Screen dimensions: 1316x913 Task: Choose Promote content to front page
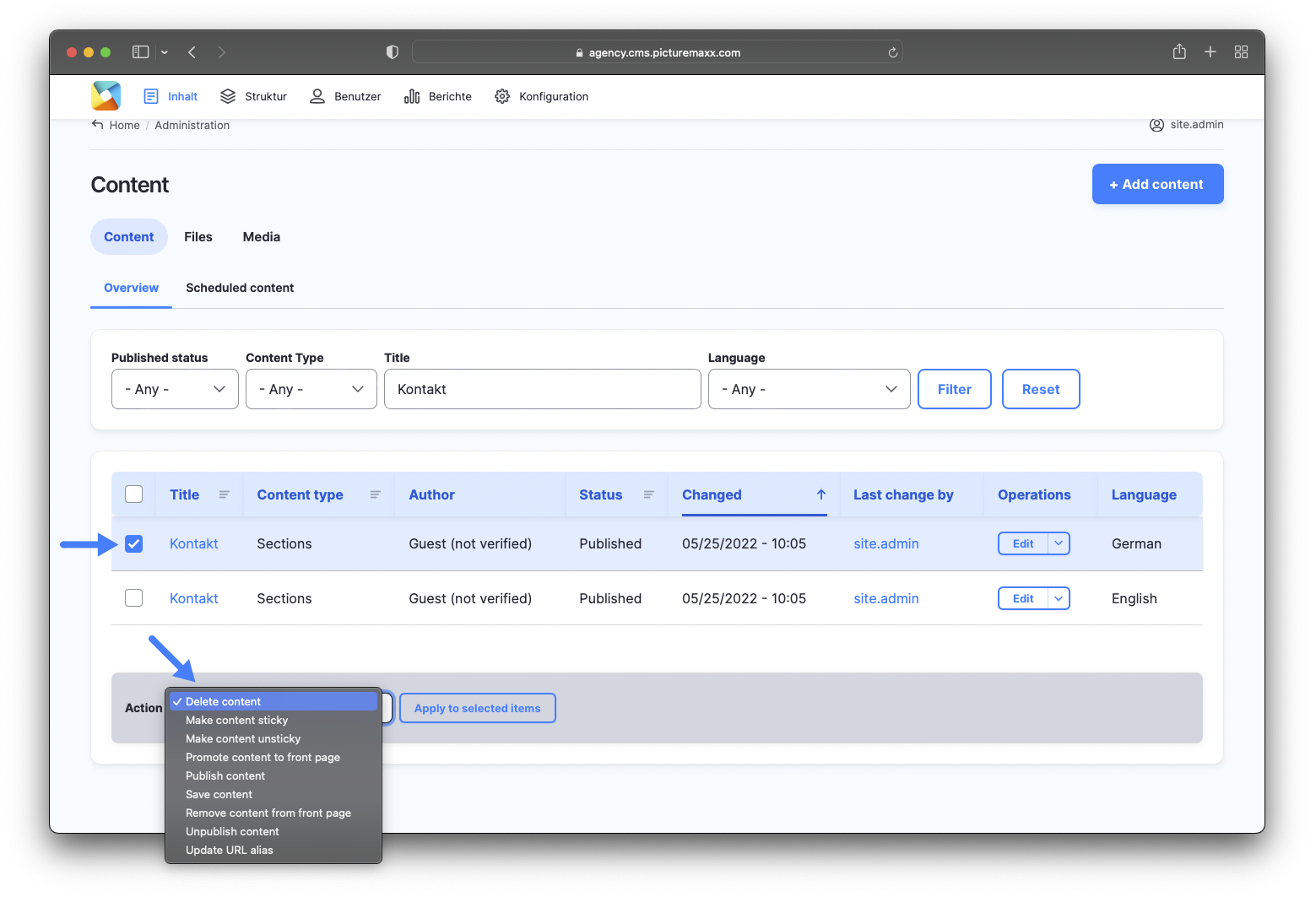pos(273,757)
